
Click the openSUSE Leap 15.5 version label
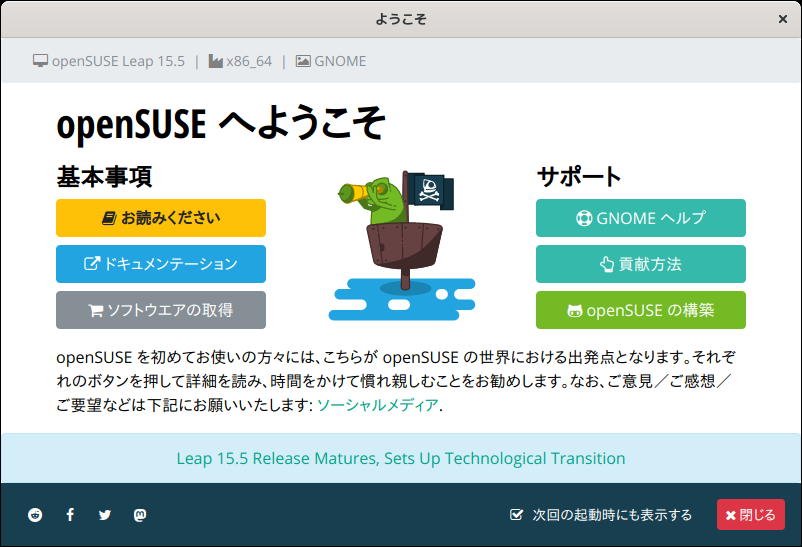point(109,61)
